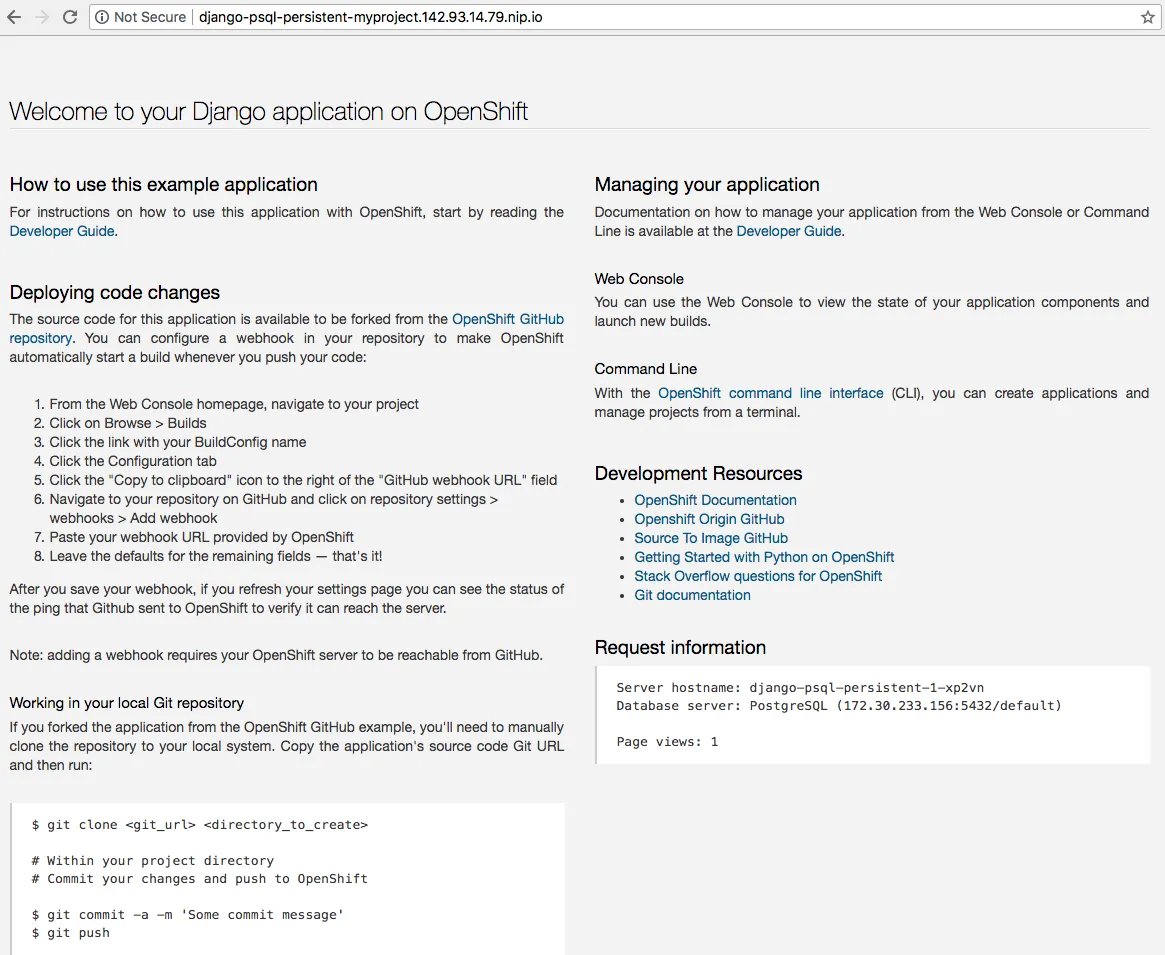
Task: Click list step 'Click on Browse > Builds'
Action: click(x=128, y=423)
